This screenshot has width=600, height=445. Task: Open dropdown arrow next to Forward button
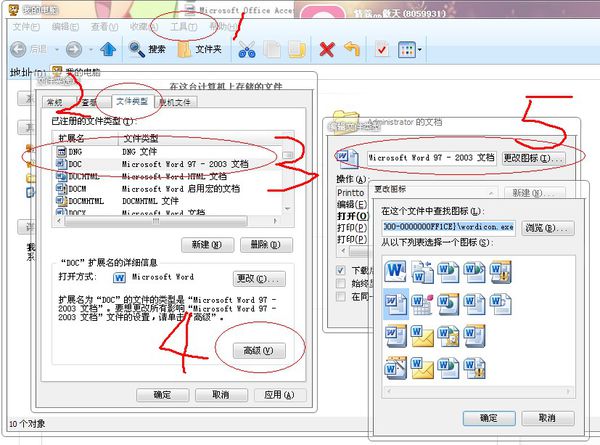[x=91, y=50]
